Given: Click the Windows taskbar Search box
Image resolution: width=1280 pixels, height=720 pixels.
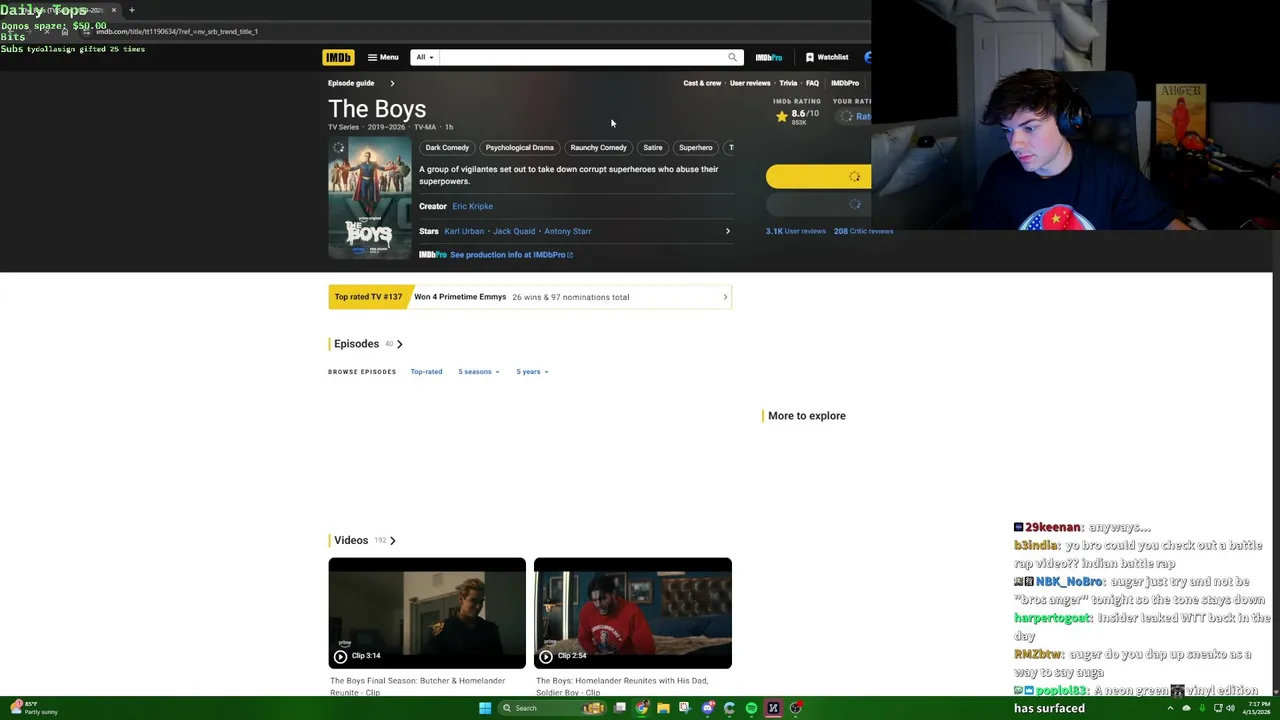Looking at the screenshot, I should click(552, 708).
